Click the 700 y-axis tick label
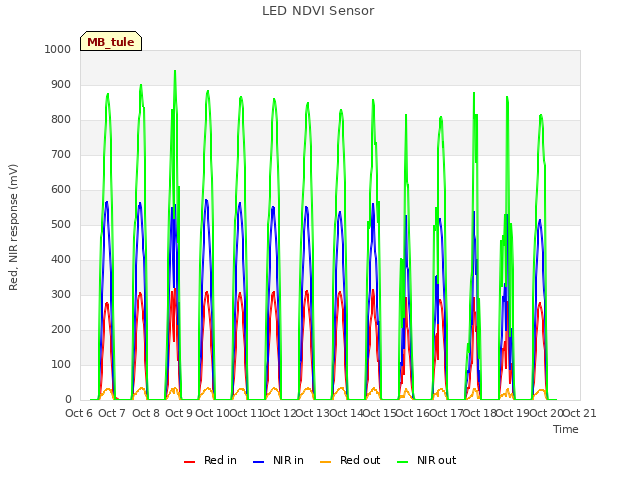The width and height of the screenshot is (640, 480). click(x=61, y=154)
